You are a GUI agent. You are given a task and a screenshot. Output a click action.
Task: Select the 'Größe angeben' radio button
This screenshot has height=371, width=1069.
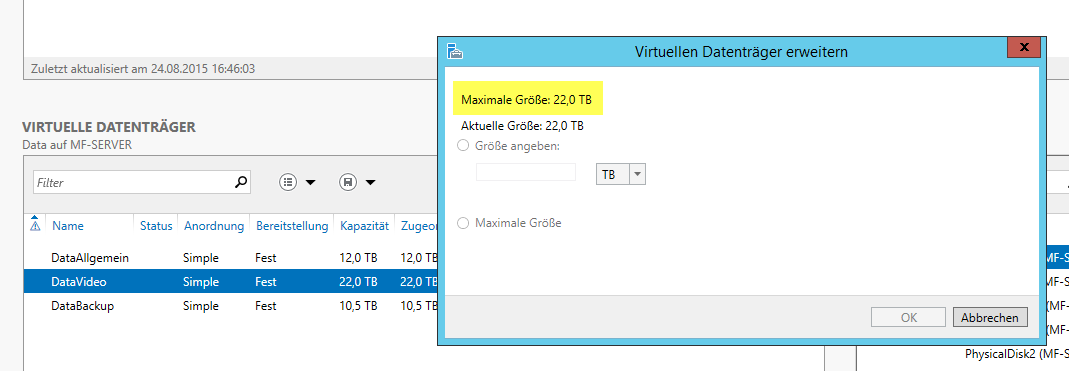tap(464, 145)
